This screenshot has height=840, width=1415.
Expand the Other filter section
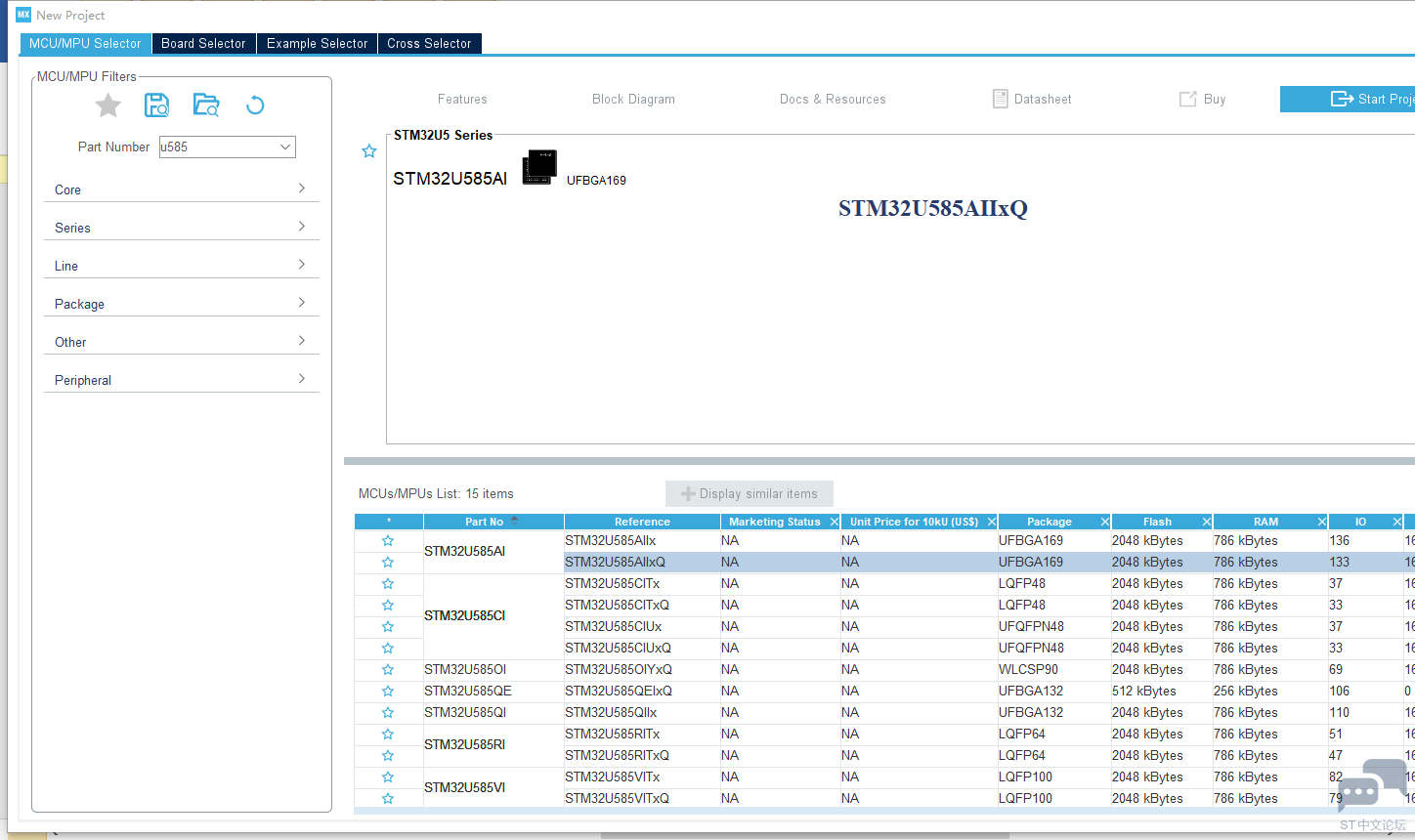pos(182,342)
